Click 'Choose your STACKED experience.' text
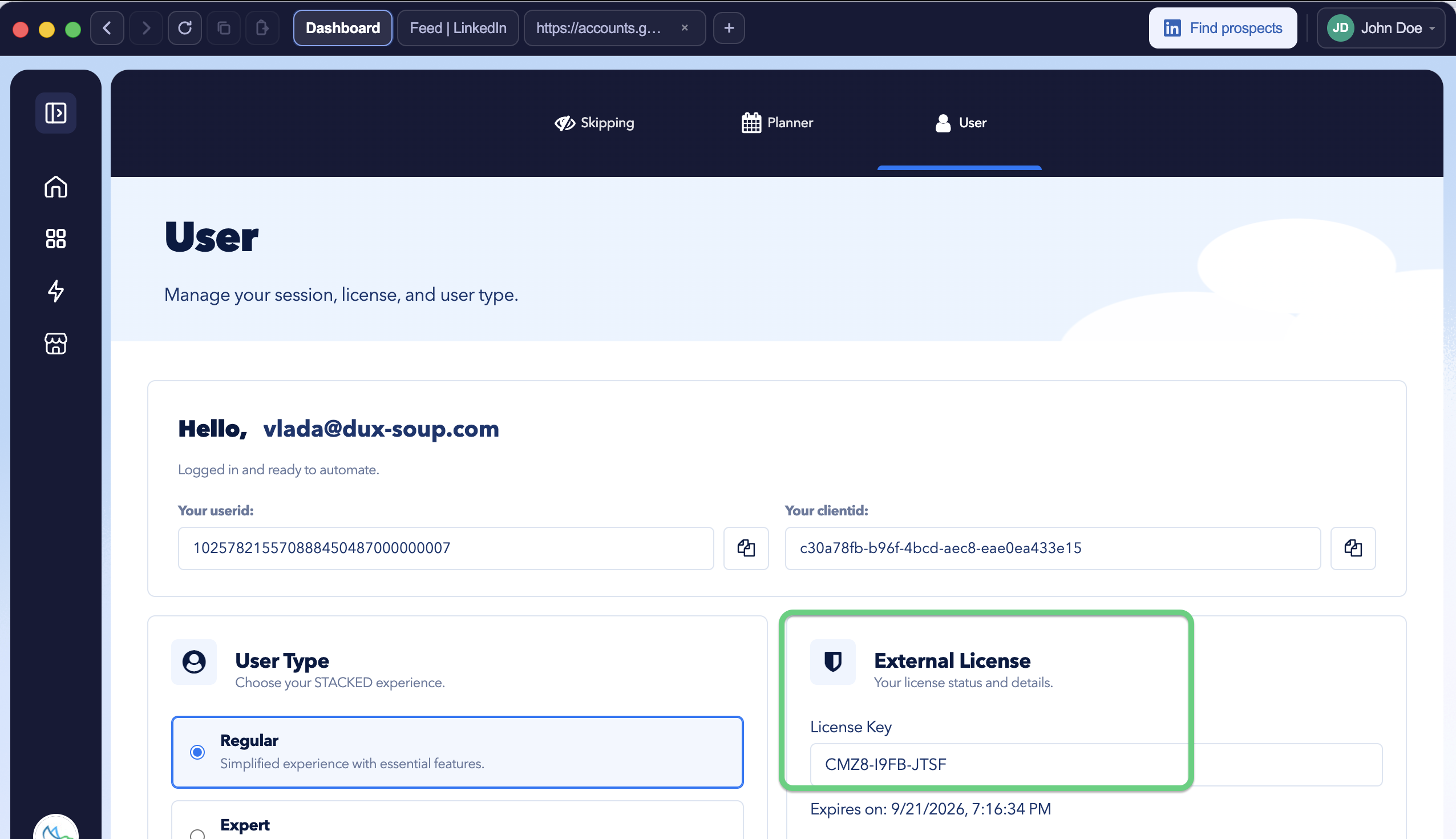Screen dimensions: 1456x839 [x=340, y=682]
